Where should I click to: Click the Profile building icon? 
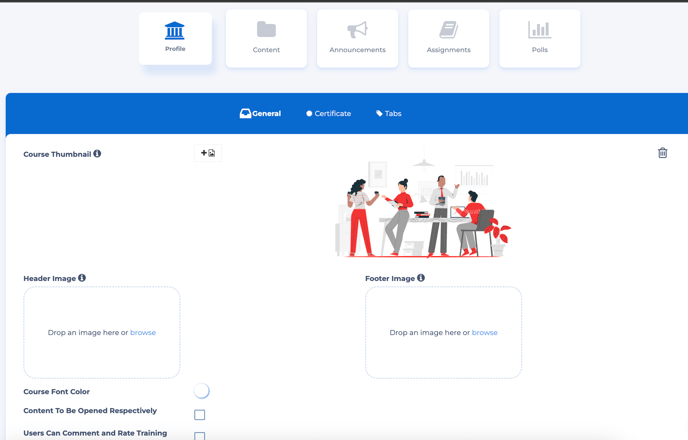(175, 30)
